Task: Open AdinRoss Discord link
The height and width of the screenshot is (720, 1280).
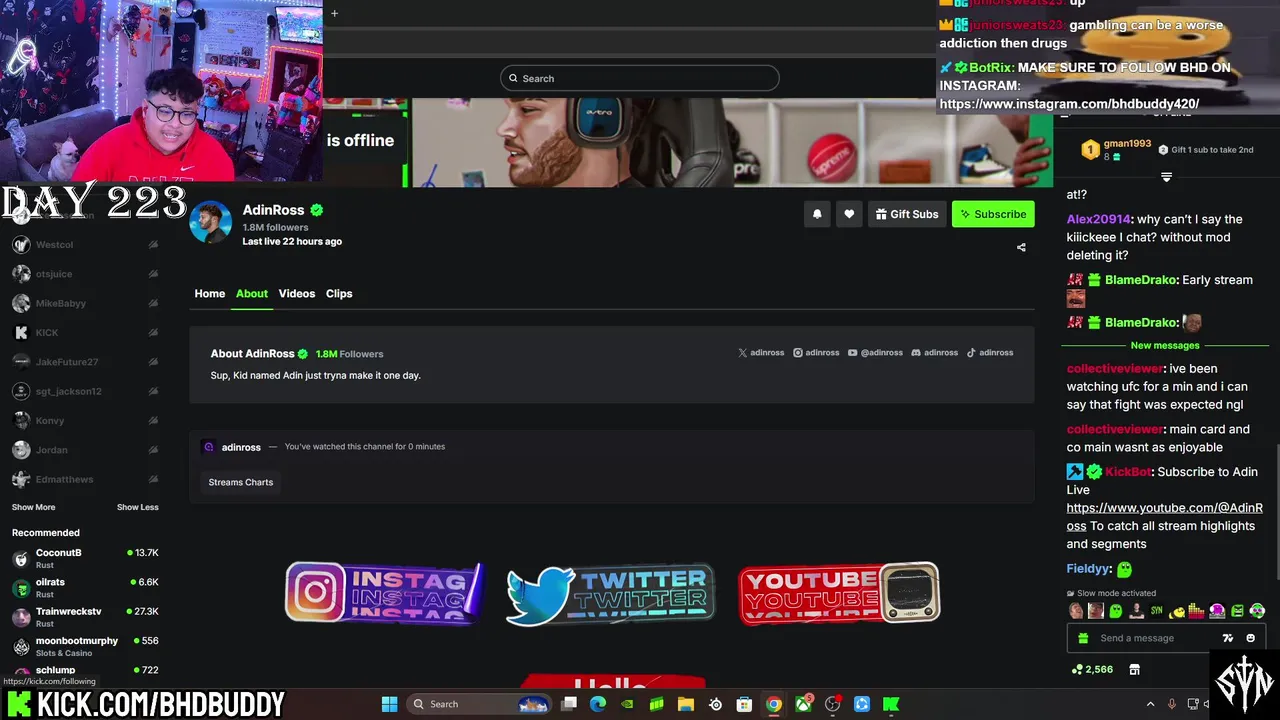Action: (935, 353)
